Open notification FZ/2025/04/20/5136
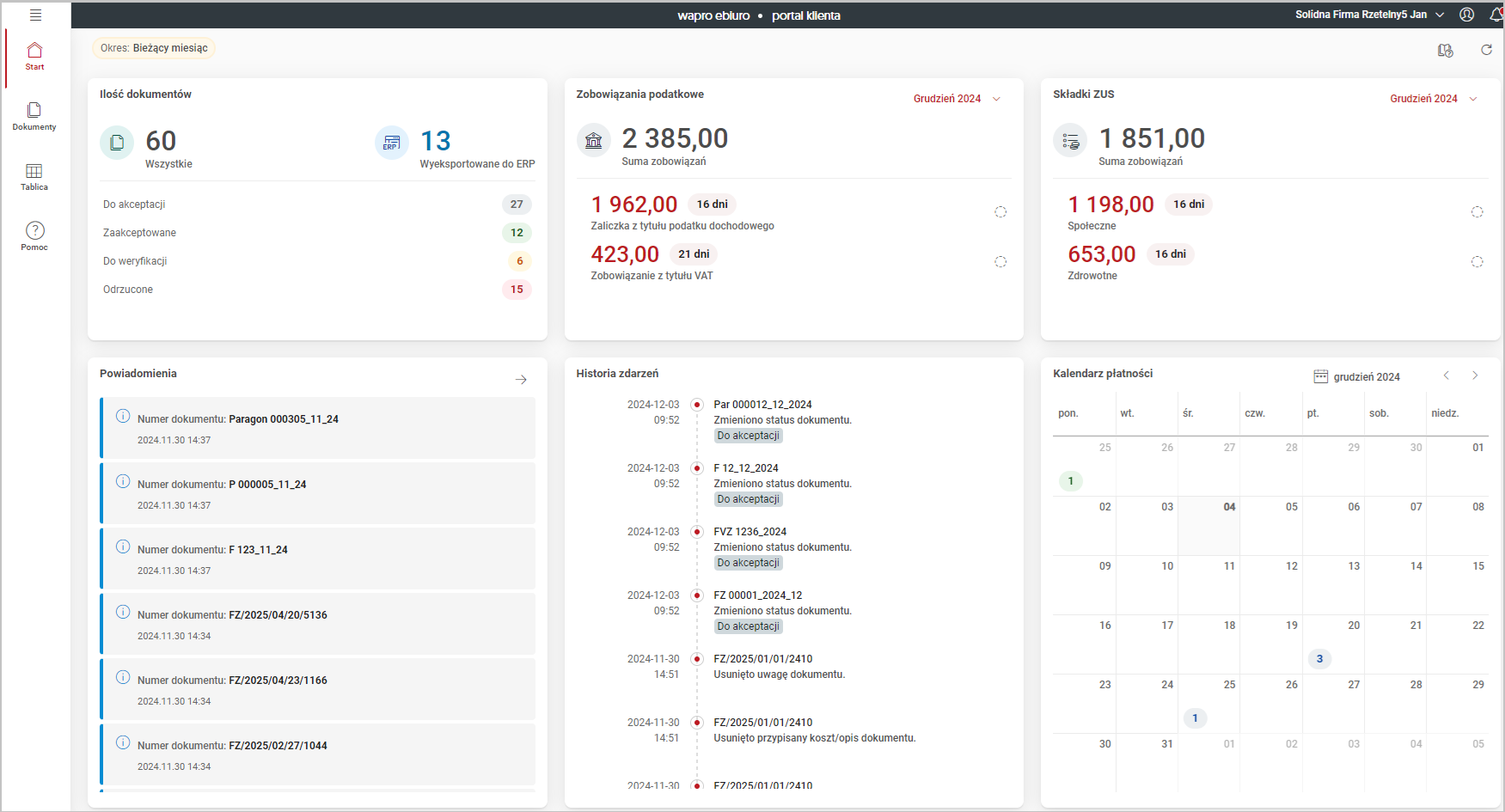The height and width of the screenshot is (812, 1505). pos(317,624)
